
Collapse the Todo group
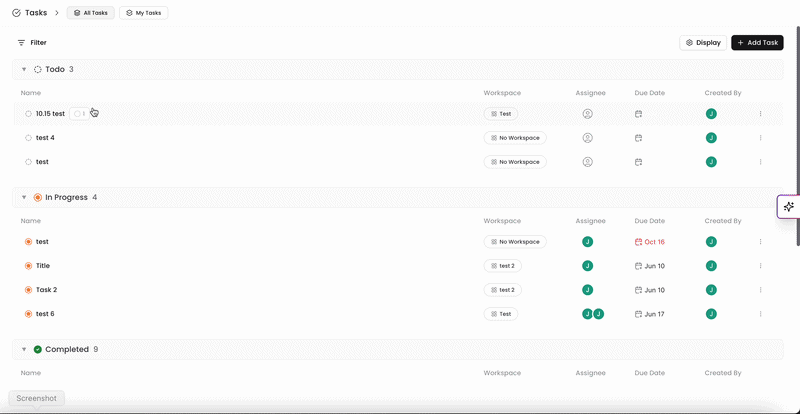coord(23,69)
